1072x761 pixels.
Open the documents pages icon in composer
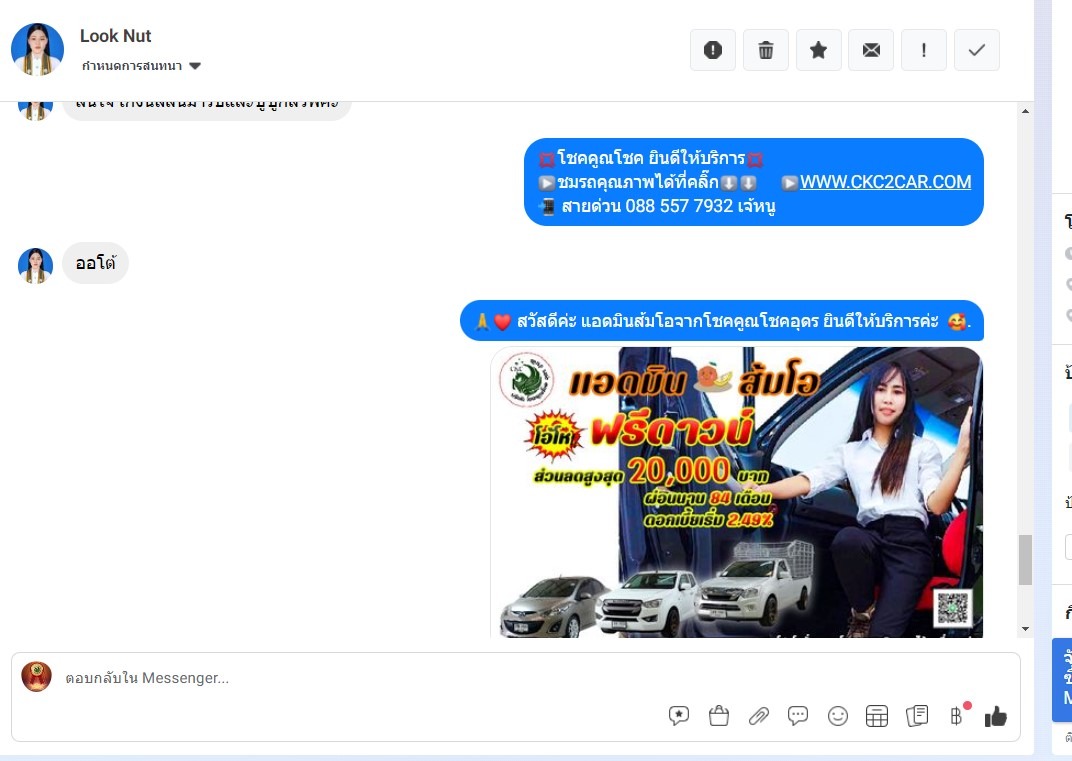(917, 716)
